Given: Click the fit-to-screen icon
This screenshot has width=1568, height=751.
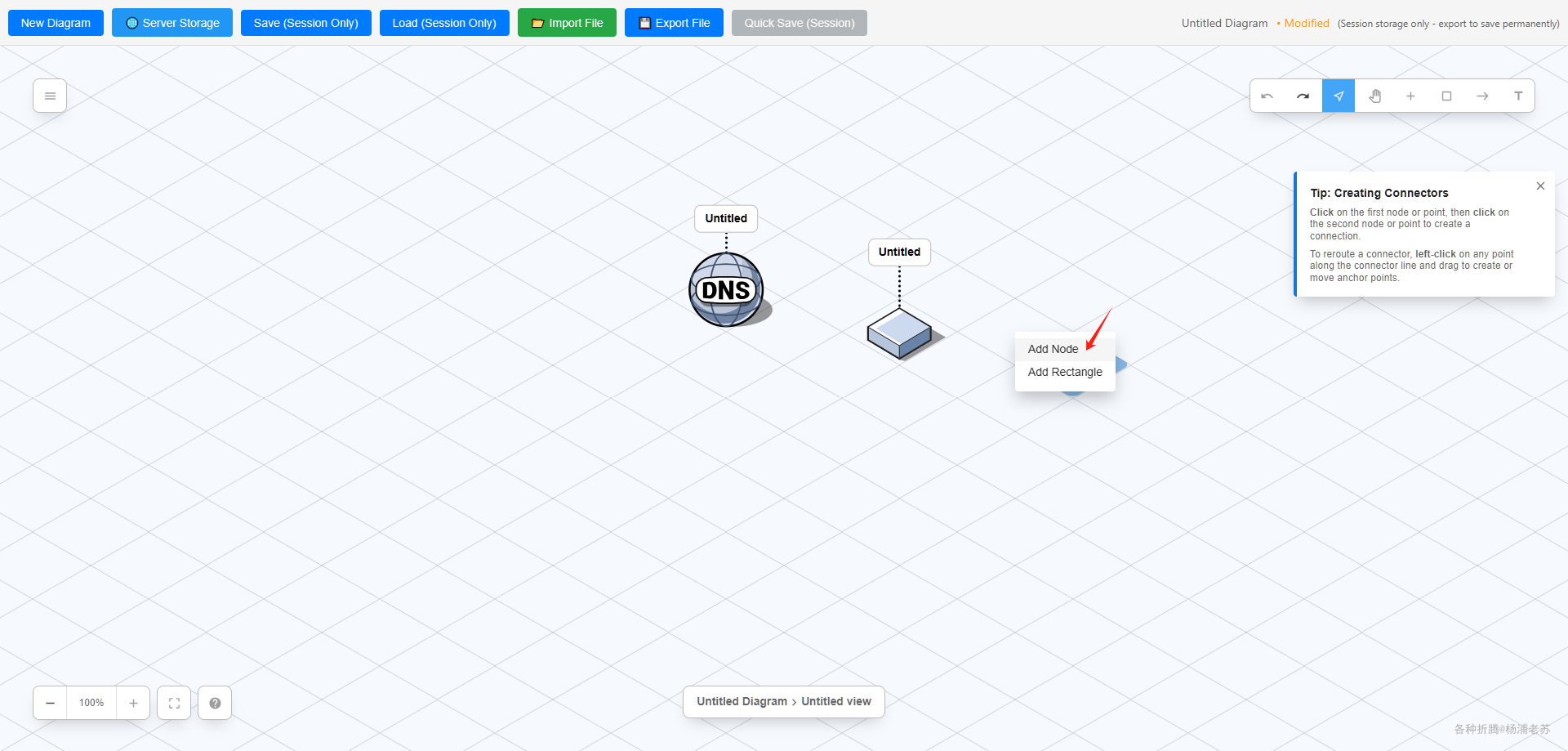Looking at the screenshot, I should pos(174,703).
